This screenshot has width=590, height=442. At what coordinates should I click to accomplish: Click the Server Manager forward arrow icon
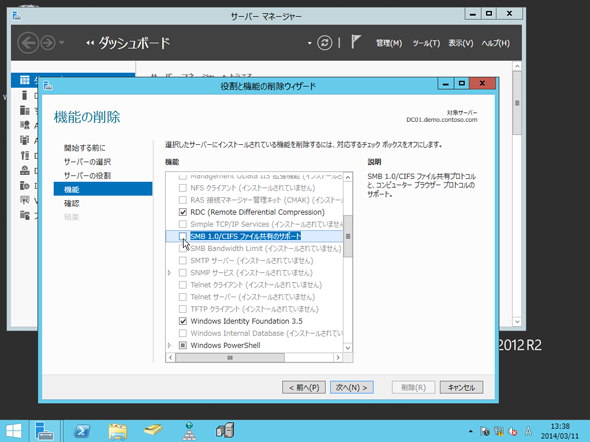click(48, 43)
